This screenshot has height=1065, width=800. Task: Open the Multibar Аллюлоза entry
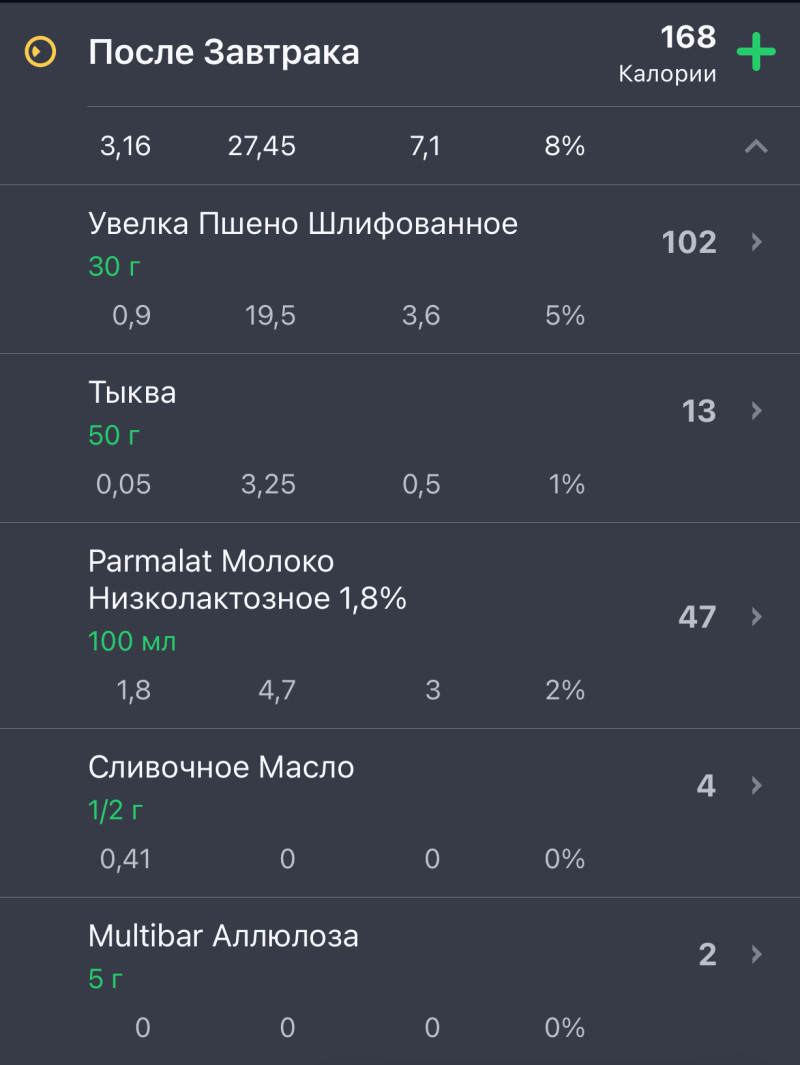223,936
